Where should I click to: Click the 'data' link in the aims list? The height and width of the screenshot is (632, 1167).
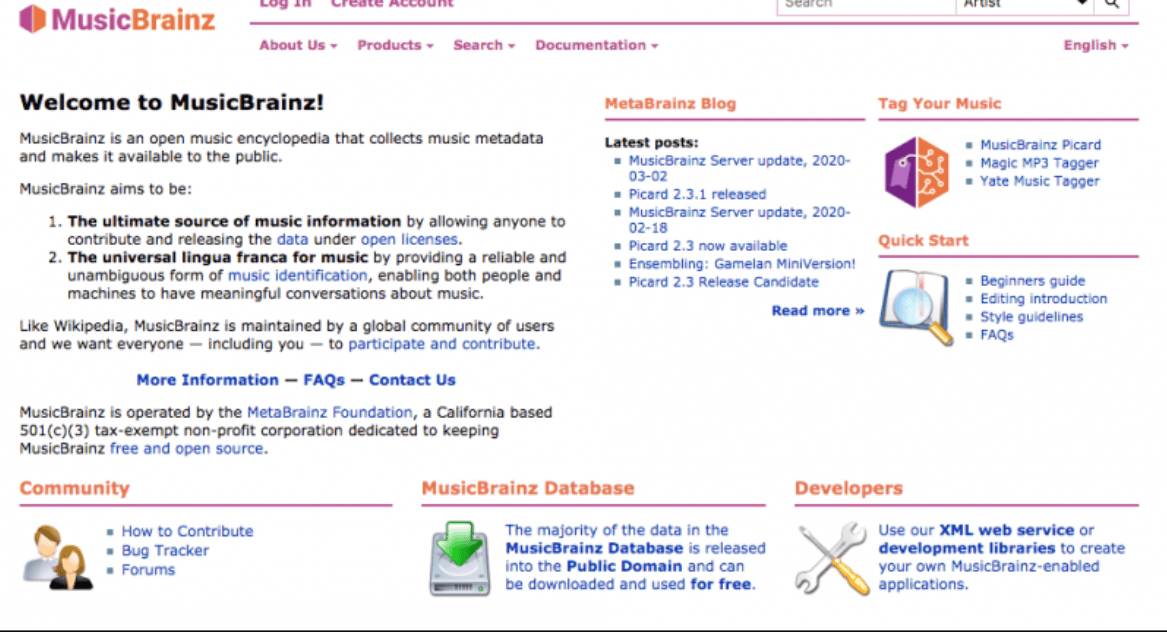[x=292, y=240]
